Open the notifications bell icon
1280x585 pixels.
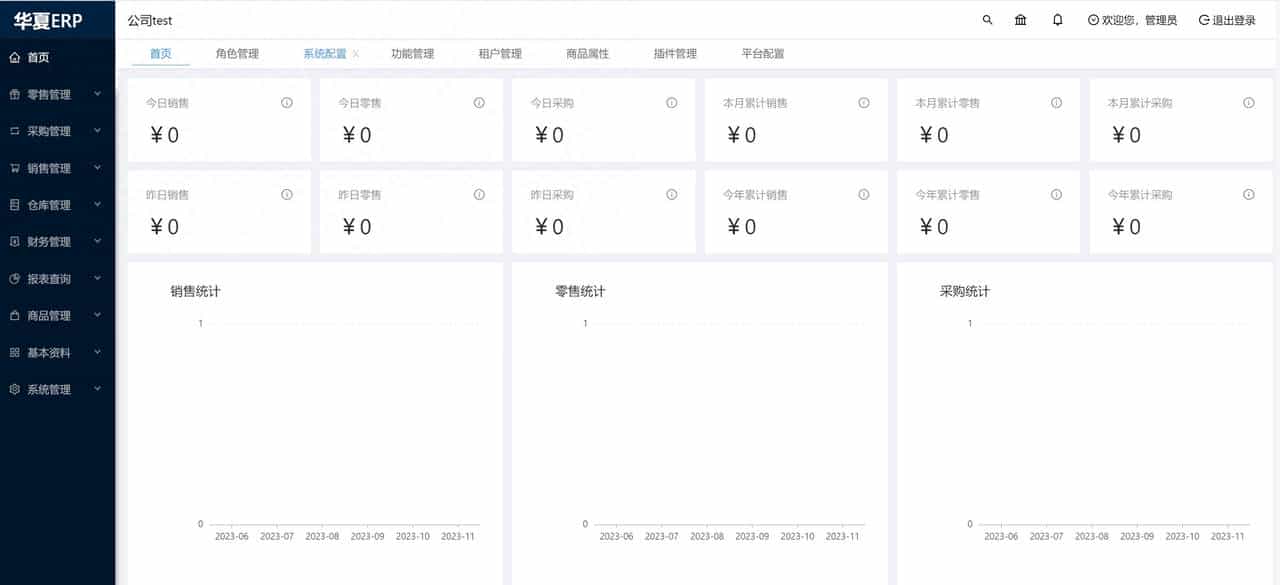1057,19
